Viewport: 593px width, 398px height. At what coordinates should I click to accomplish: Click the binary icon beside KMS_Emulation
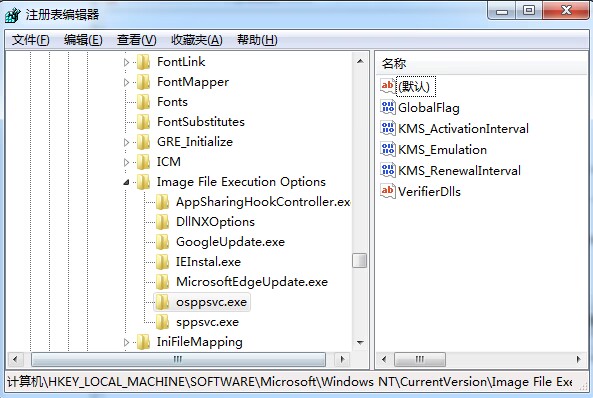point(388,150)
